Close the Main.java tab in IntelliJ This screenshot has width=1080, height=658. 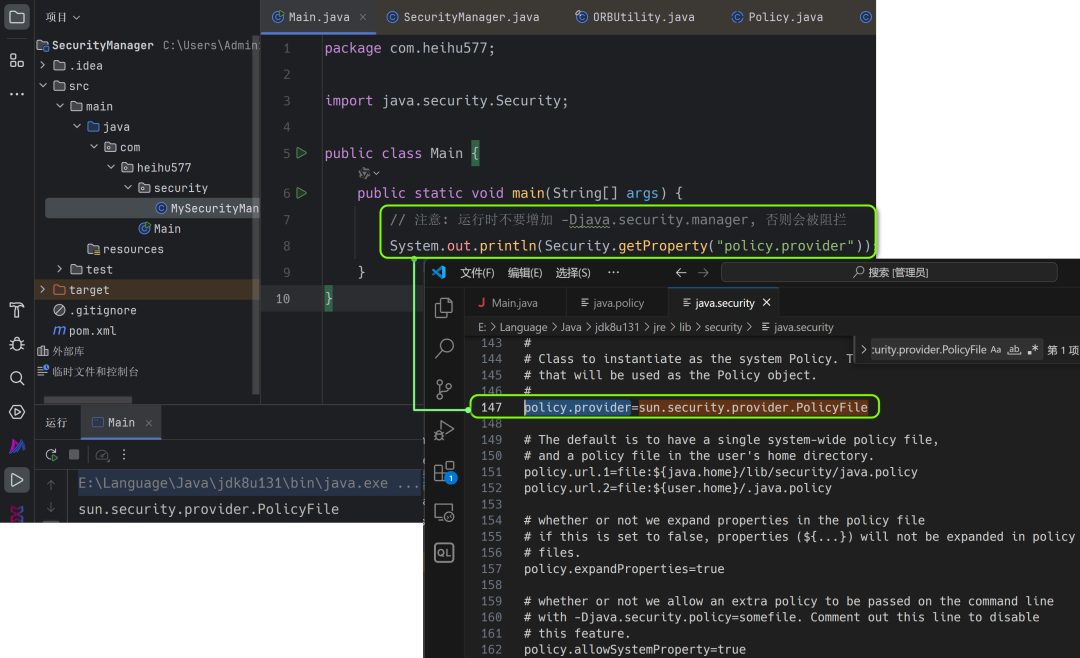363,17
